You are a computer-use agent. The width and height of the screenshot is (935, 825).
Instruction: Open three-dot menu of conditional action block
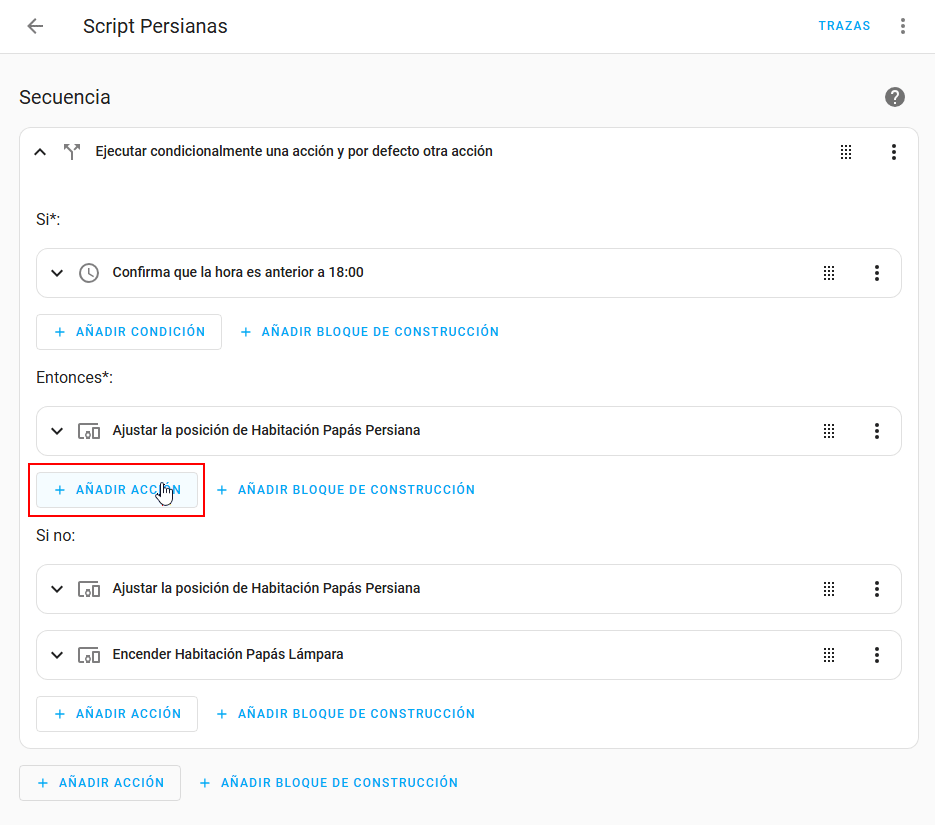(x=893, y=152)
